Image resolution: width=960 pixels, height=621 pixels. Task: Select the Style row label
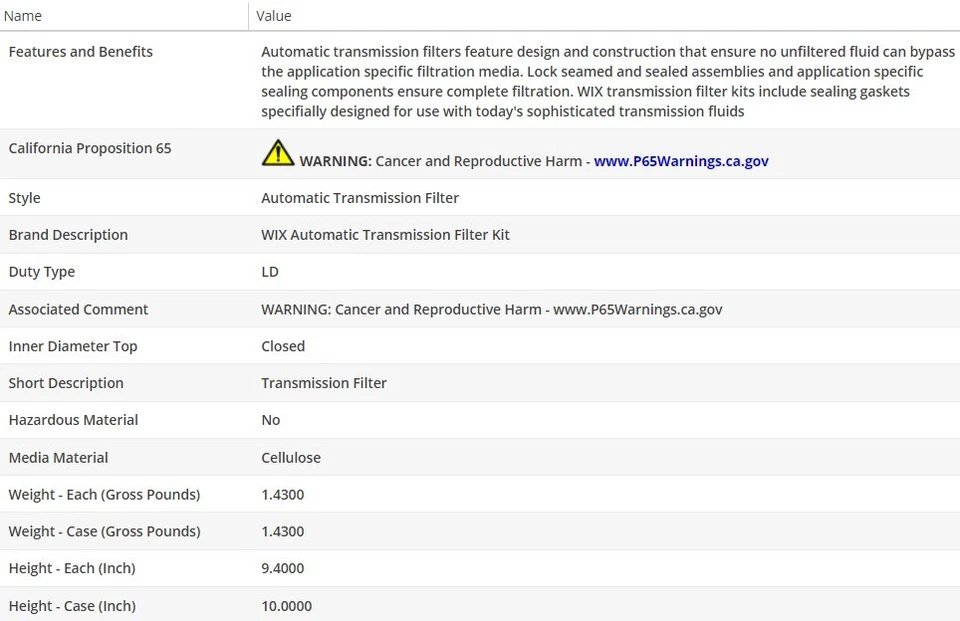[x=24, y=198]
